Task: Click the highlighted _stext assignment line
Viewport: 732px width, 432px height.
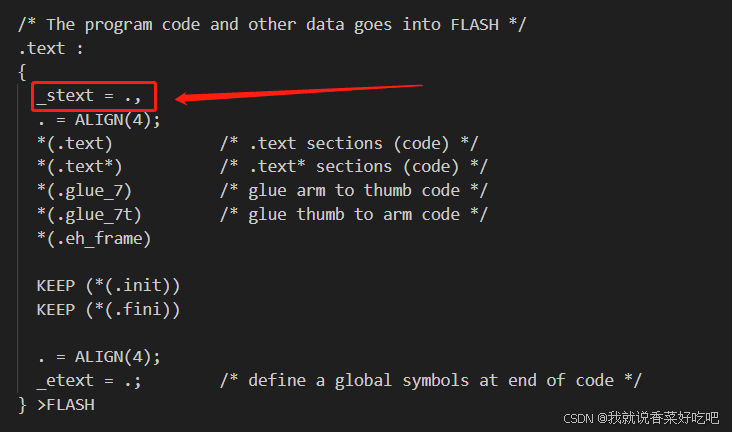Action: (89, 96)
